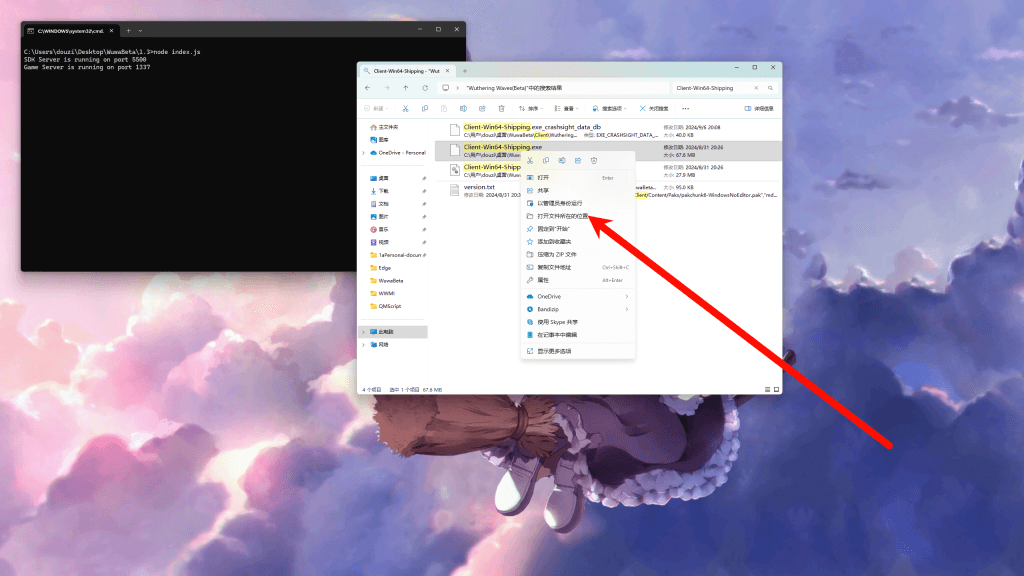This screenshot has width=1024, height=576.
Task: Expand the This PC (此电脑) tree node
Action: click(x=363, y=332)
